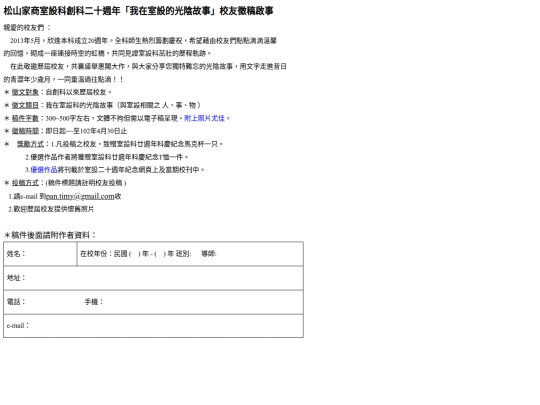Screen dimensions: 540x405
Task: Click the reward line 2.優選作品作者
Action: click(107, 157)
